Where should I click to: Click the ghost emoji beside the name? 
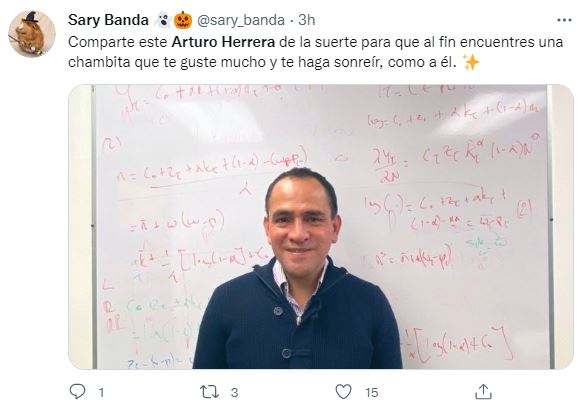coord(163,20)
